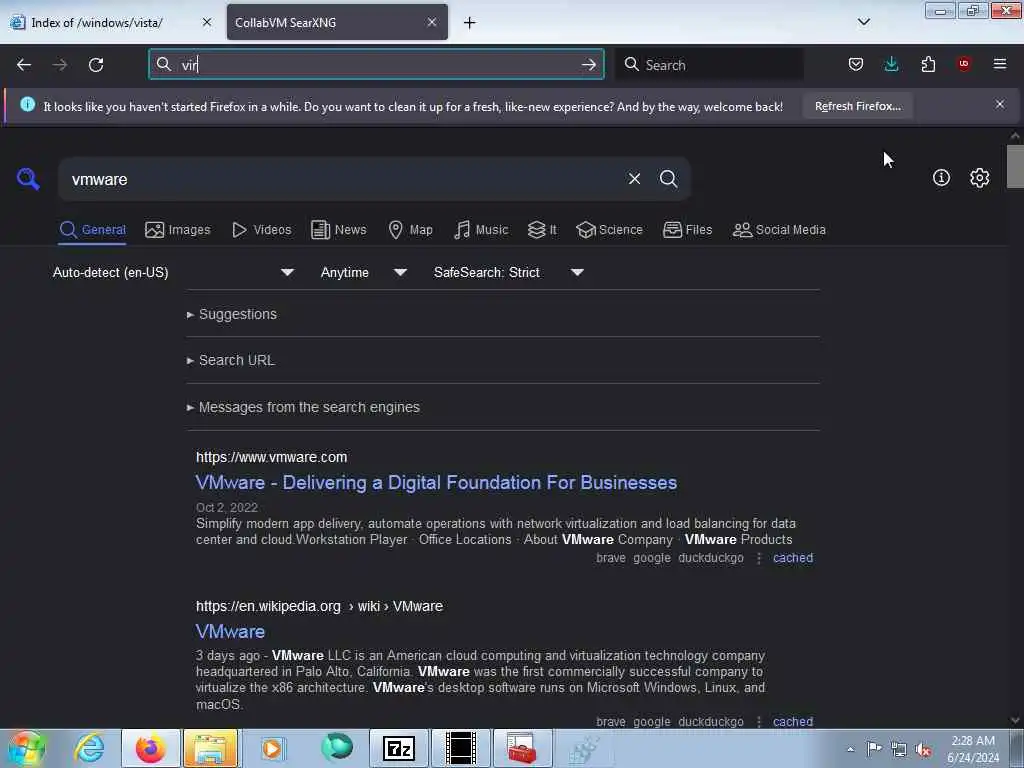Open the Auto-detect (en-US) language dropdown
This screenshot has height=768, width=1024.
174,272
